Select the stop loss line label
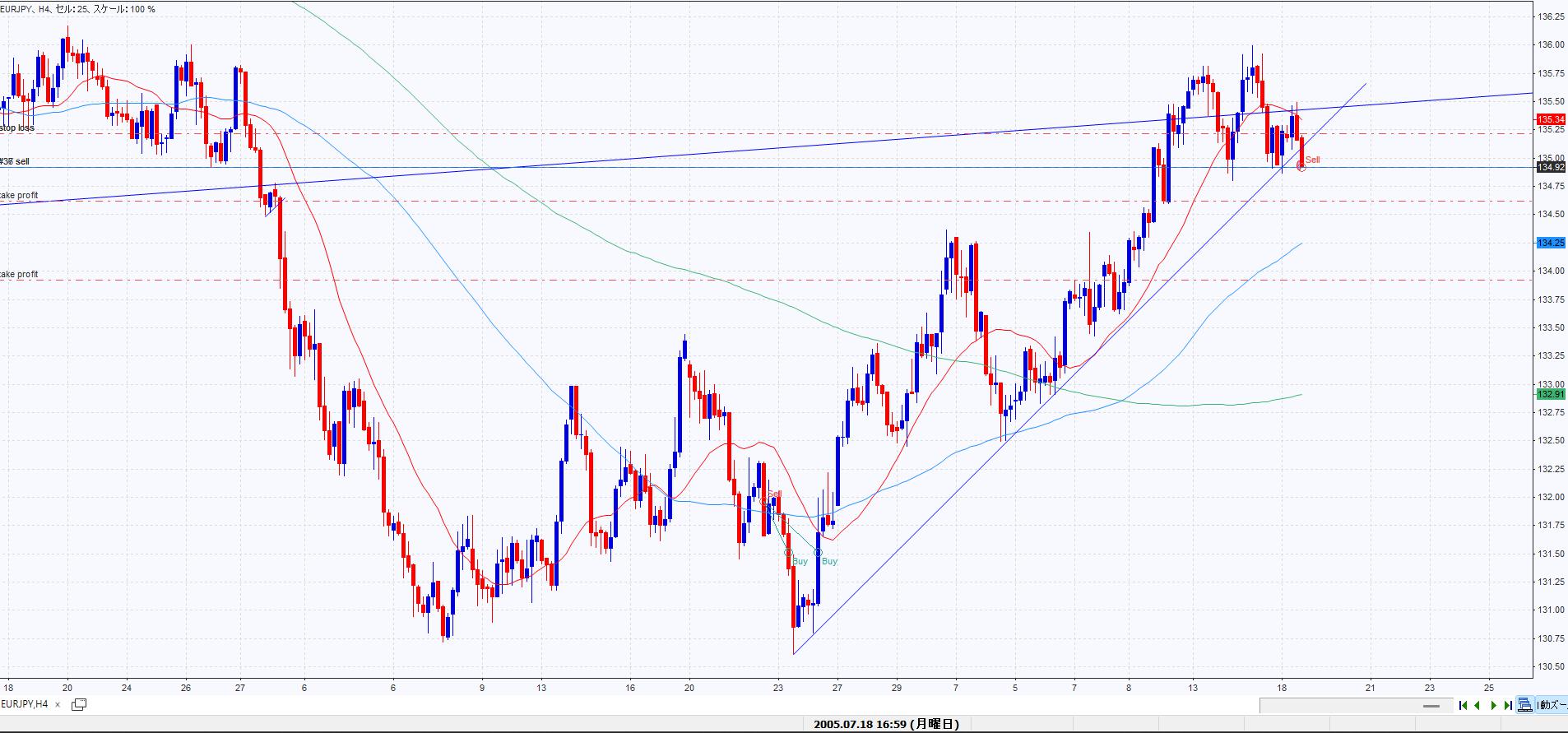1568x733 pixels. click(x=17, y=128)
